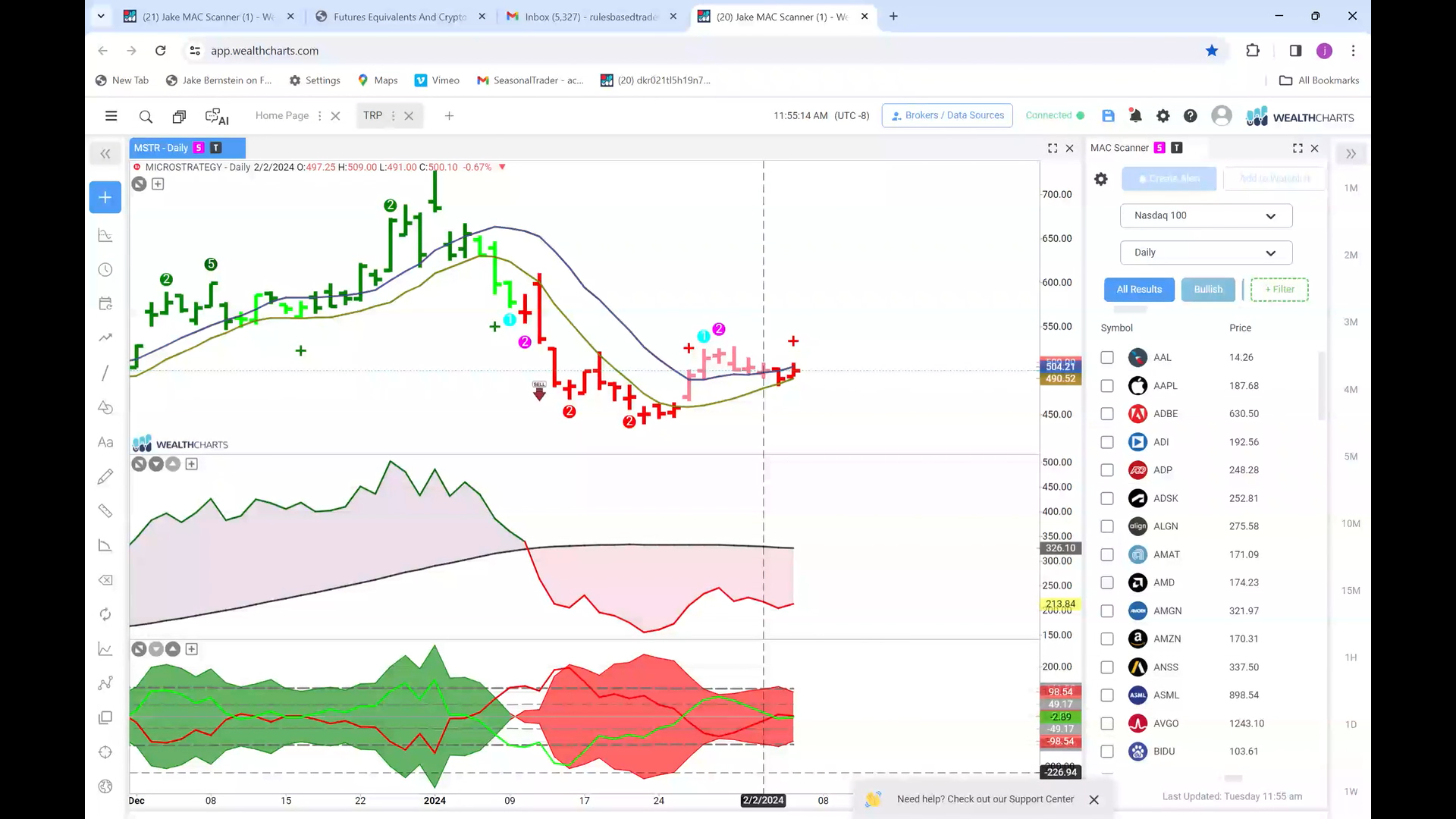1456x819 pixels.
Task: Bookmark this page with star icon
Action: click(x=1212, y=51)
